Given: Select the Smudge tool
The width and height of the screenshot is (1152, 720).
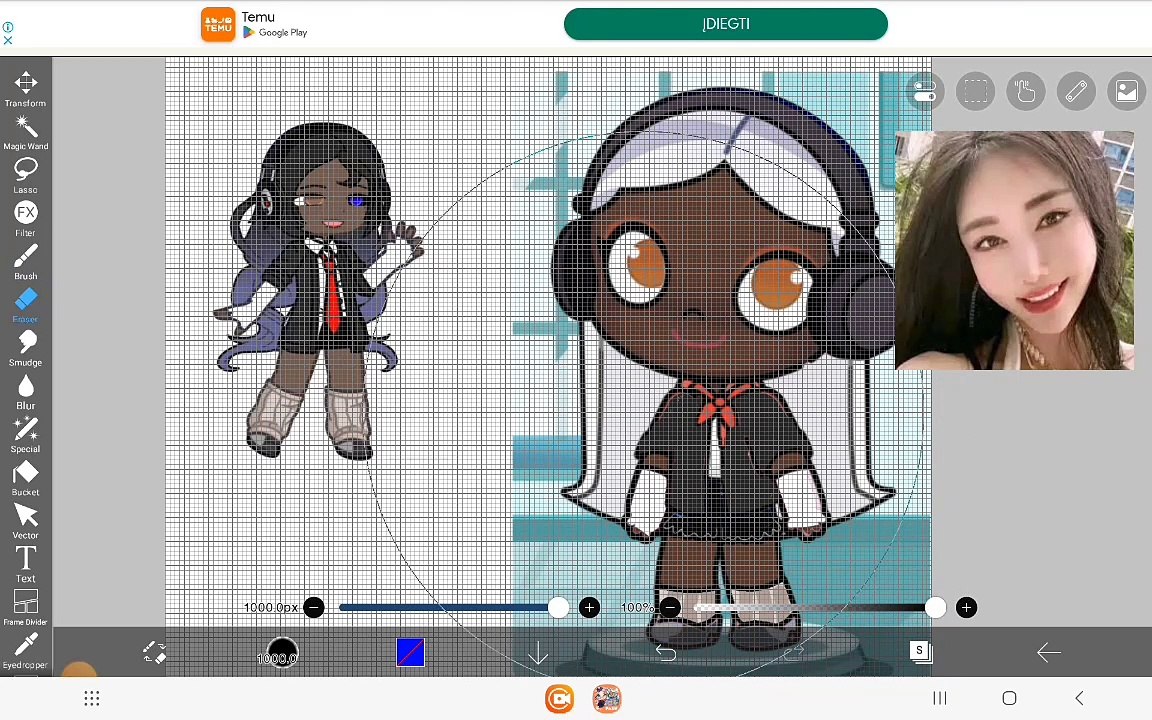Looking at the screenshot, I should tap(26, 349).
